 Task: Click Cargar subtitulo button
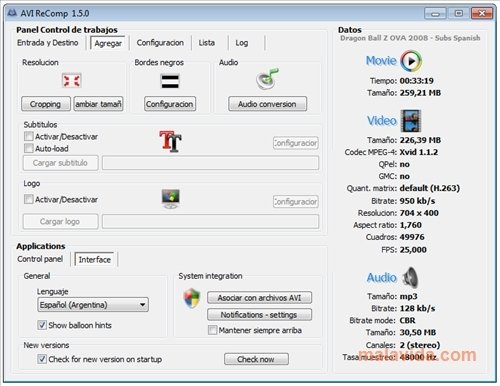[60, 163]
